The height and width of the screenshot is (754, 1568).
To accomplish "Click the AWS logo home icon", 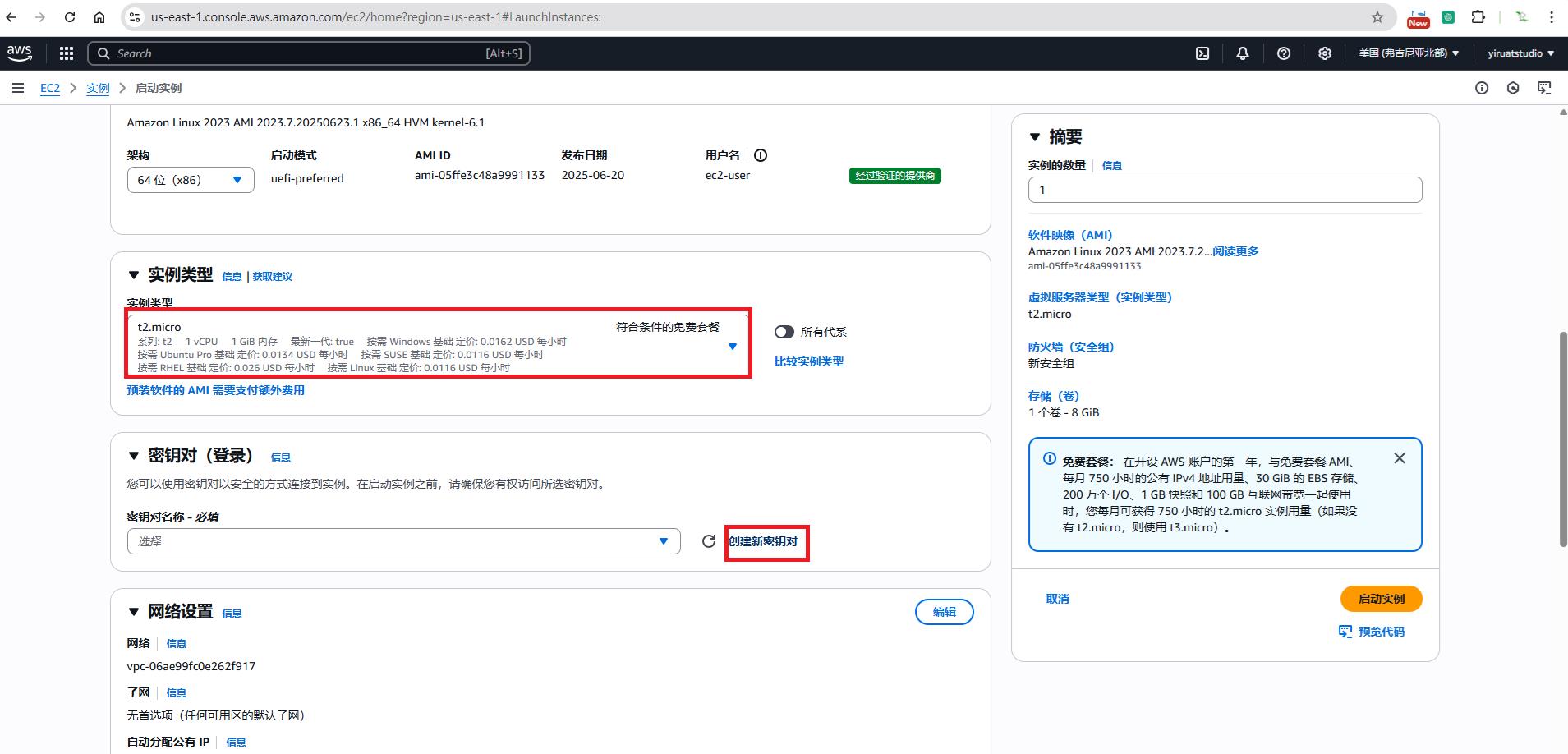I will tap(20, 53).
